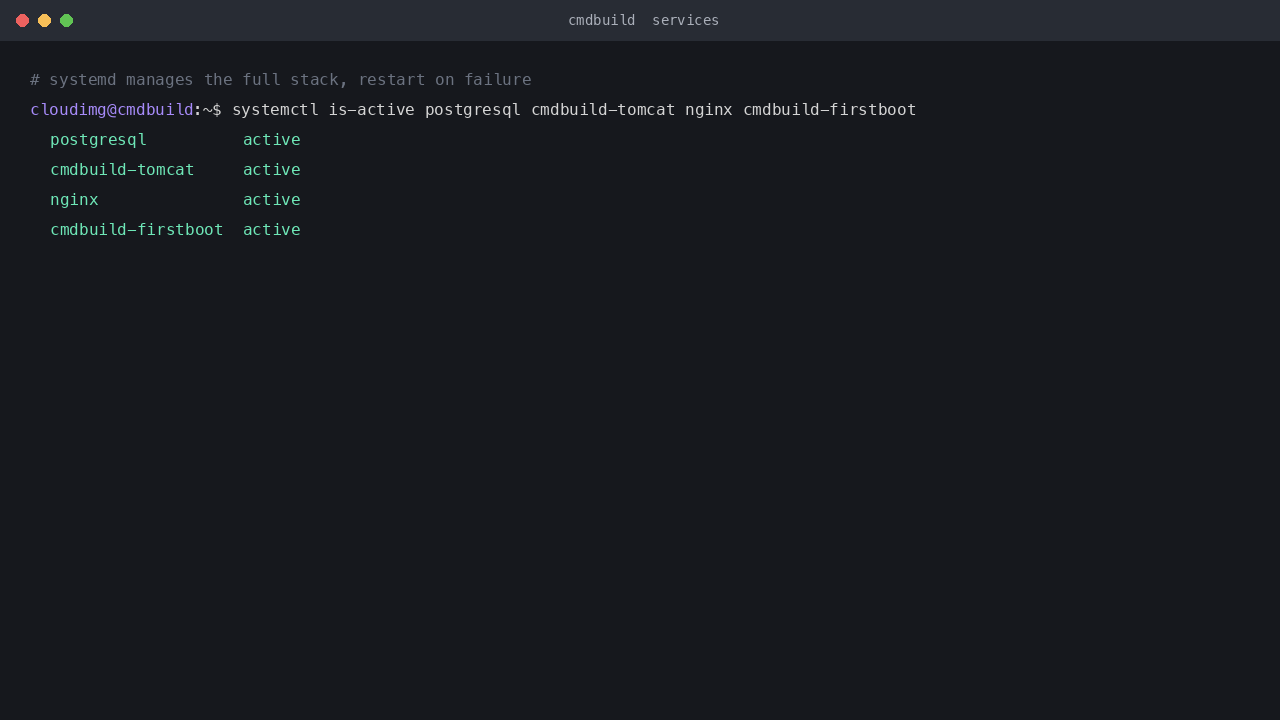Click 'active' status next to nginx
Viewport: 1280px width, 720px height.
click(272, 199)
